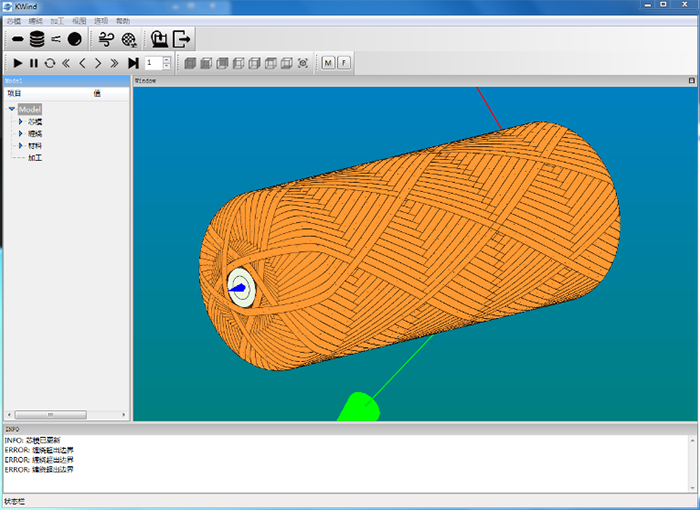The image size is (700, 510).
Task: Click the INFO log scroll-down arrow
Action: [693, 488]
